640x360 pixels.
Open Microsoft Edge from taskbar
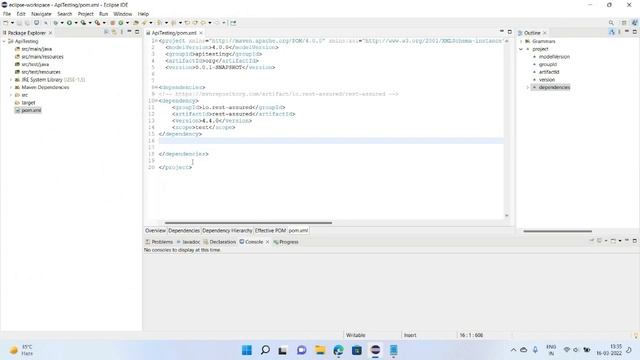coord(338,350)
